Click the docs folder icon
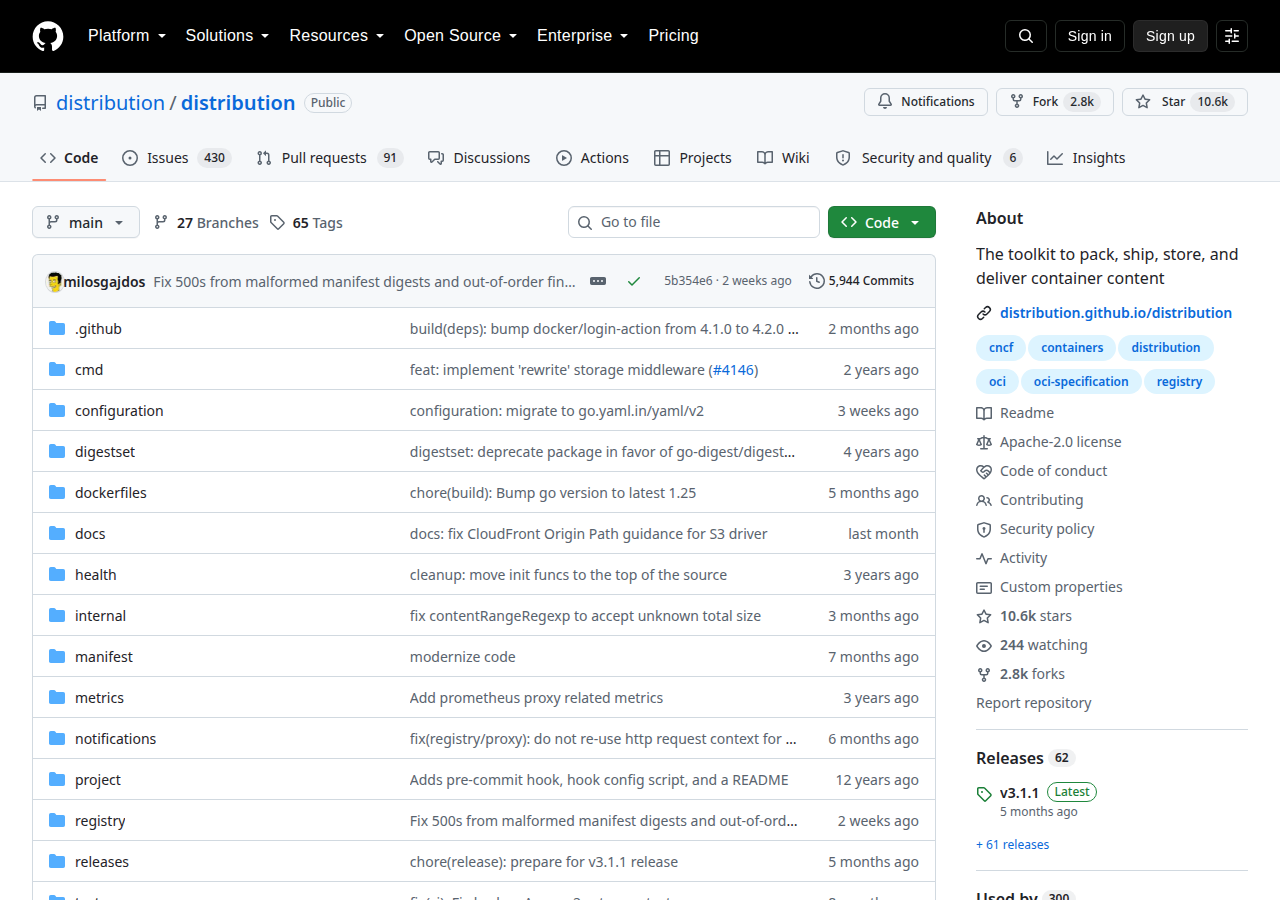 point(57,534)
